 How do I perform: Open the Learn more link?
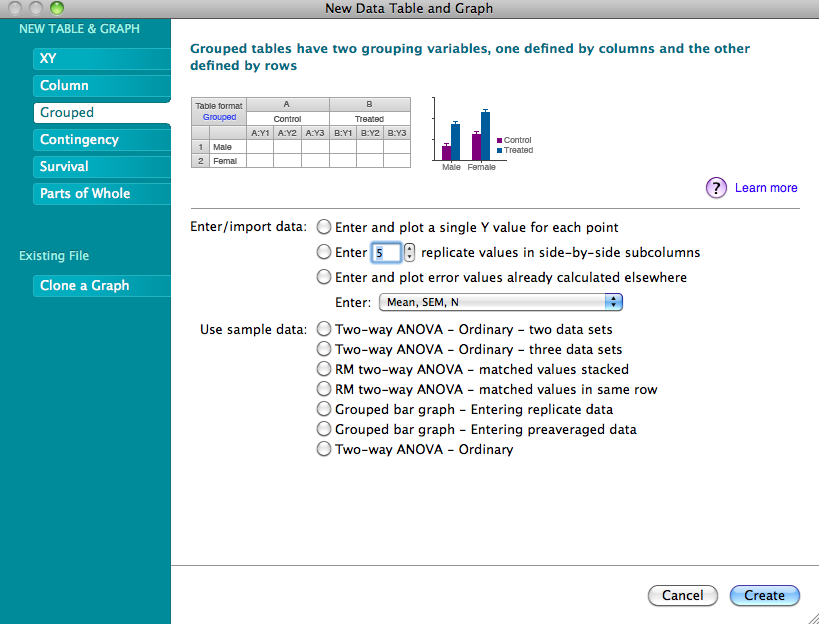tap(766, 188)
